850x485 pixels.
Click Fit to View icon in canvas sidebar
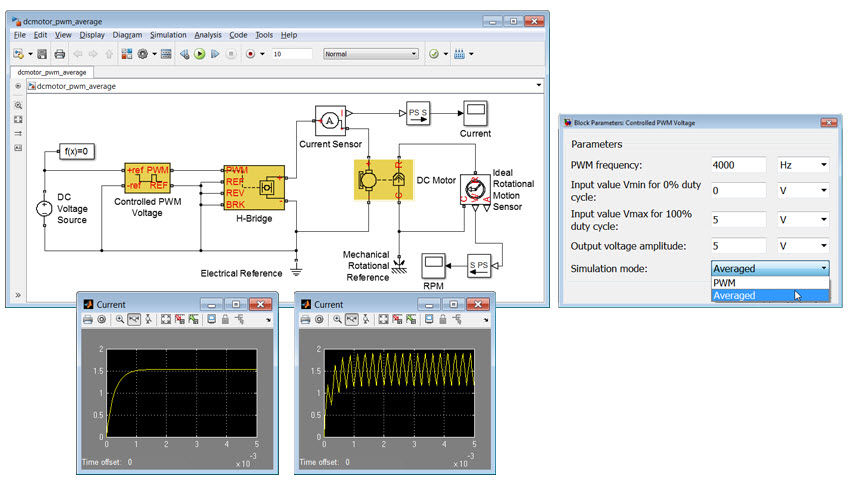pos(18,119)
